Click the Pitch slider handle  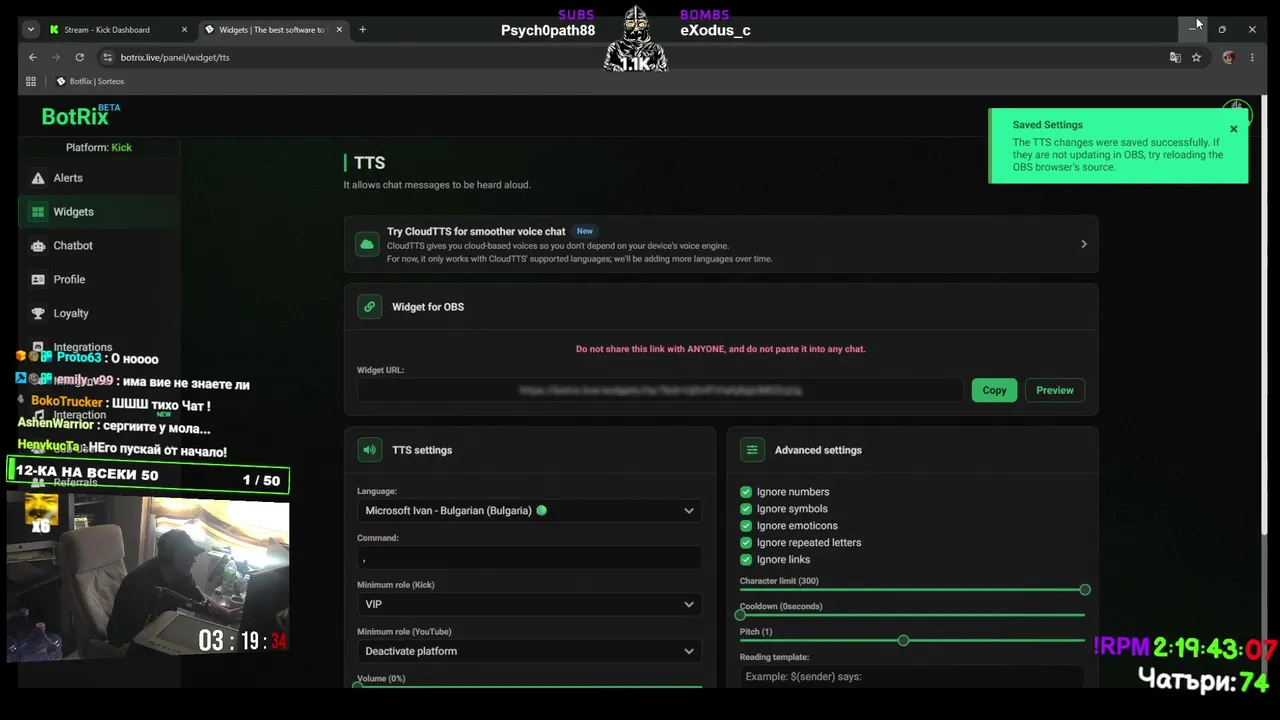pos(903,640)
